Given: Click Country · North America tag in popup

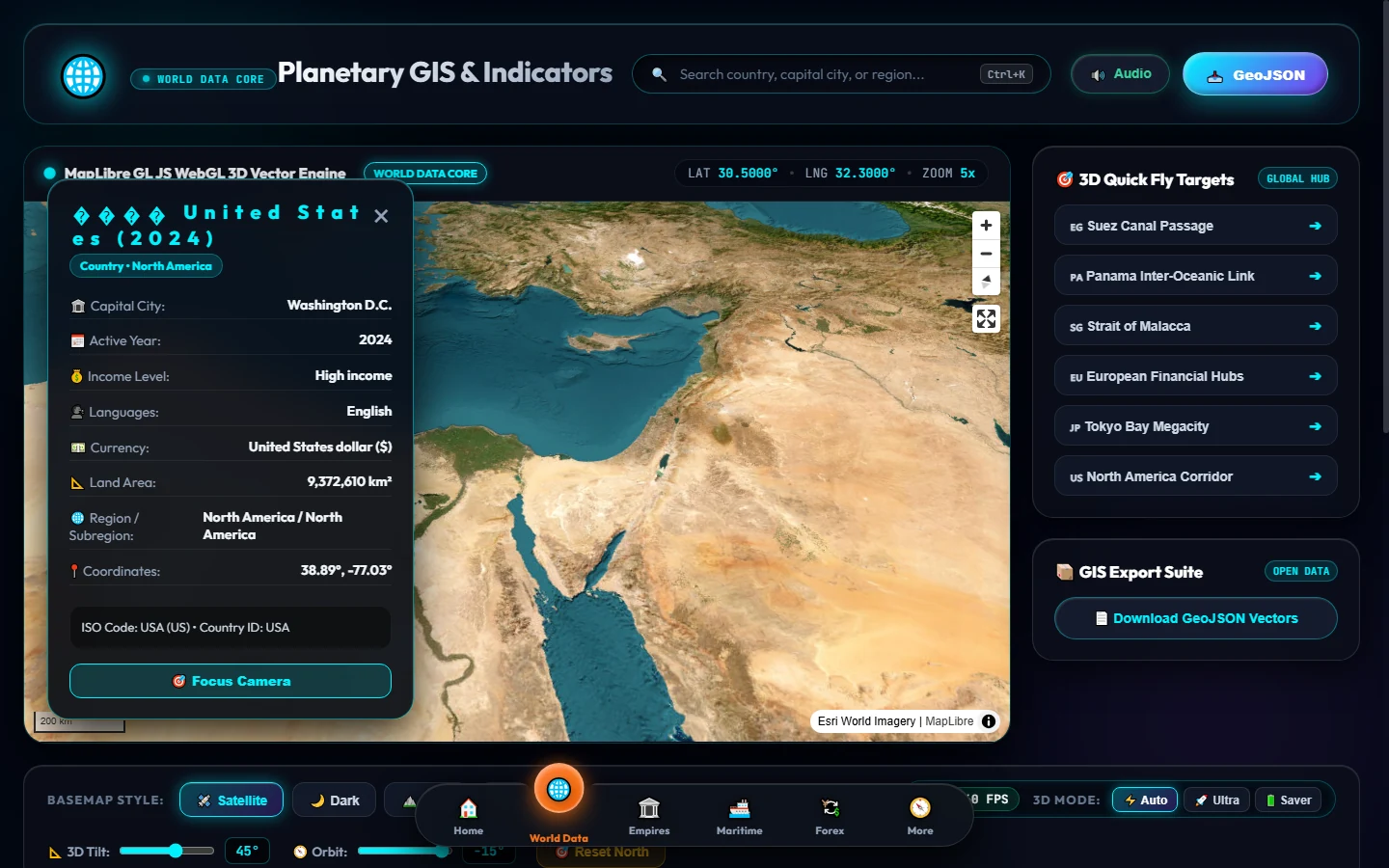Looking at the screenshot, I should (x=146, y=266).
